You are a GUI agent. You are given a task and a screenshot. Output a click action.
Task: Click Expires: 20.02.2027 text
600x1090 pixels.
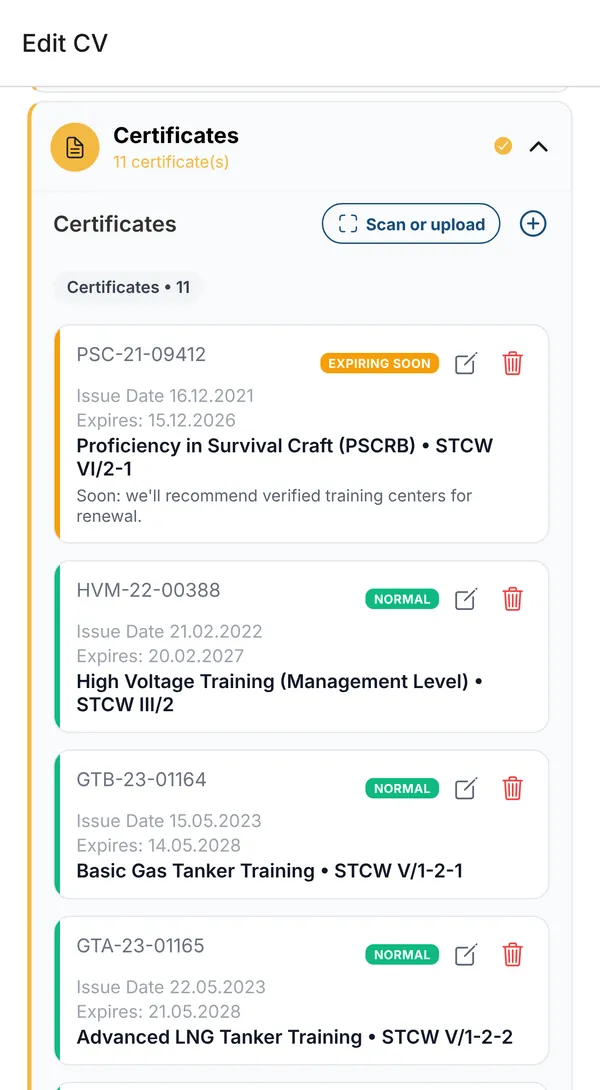[160, 656]
